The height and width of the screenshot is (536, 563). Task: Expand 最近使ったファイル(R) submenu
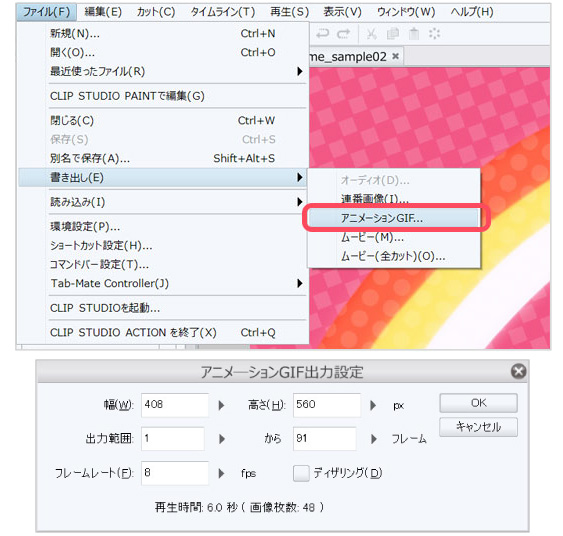163,71
